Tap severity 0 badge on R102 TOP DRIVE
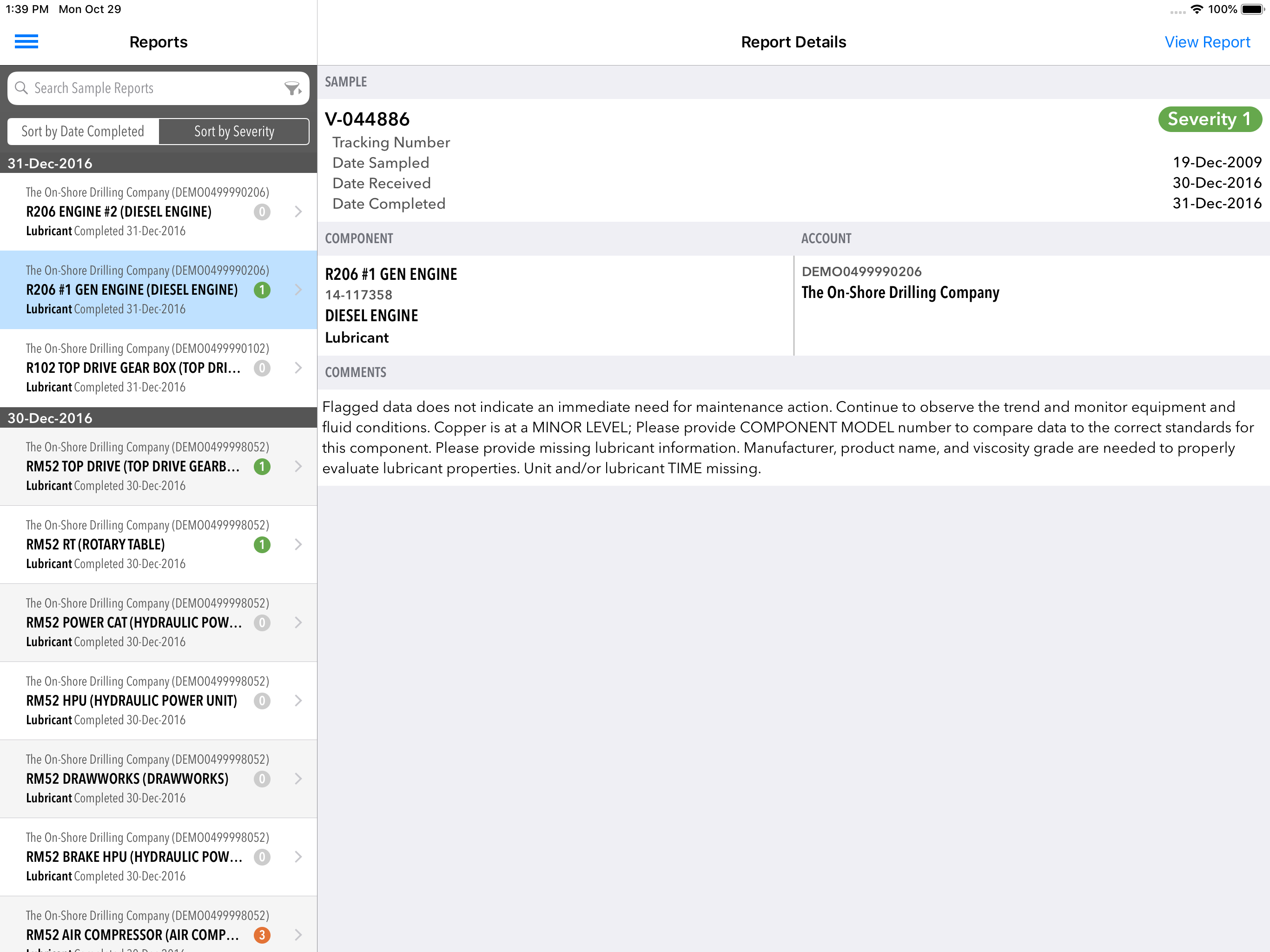 262,368
